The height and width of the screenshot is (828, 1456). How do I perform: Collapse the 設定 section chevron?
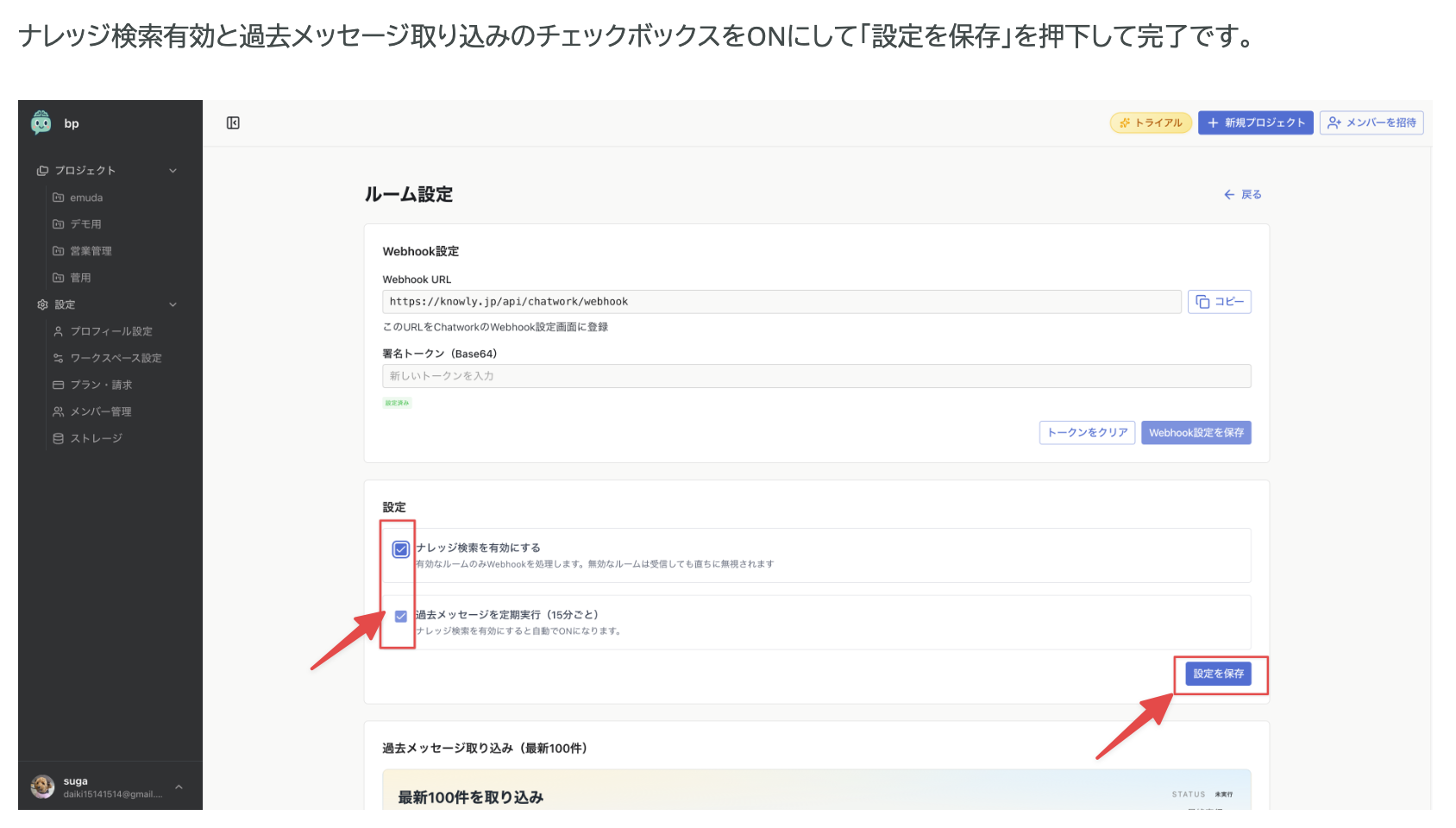pos(173,304)
